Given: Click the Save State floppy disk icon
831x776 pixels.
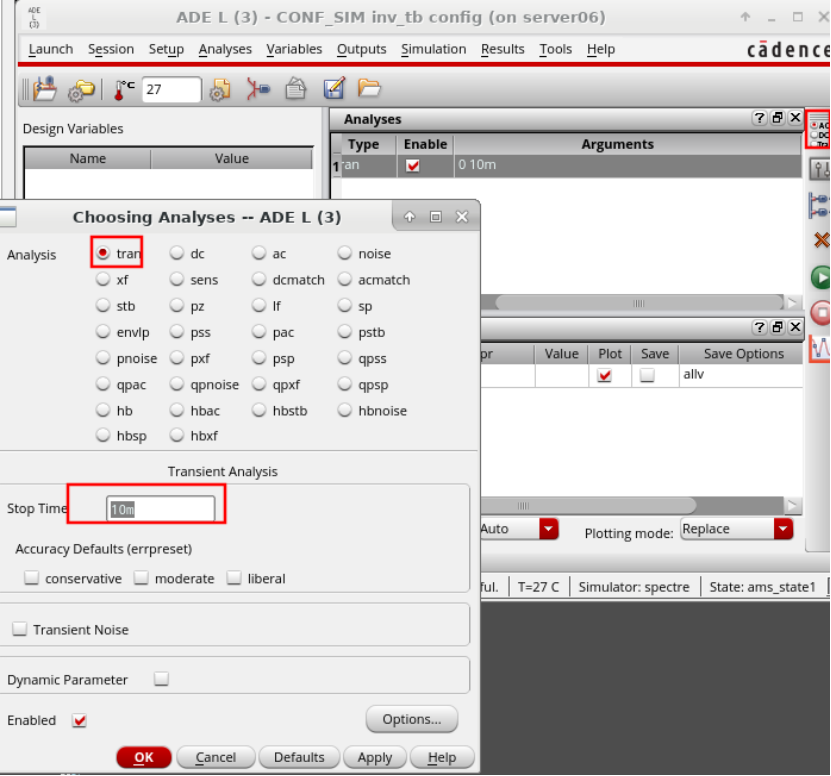Looking at the screenshot, I should (334, 90).
